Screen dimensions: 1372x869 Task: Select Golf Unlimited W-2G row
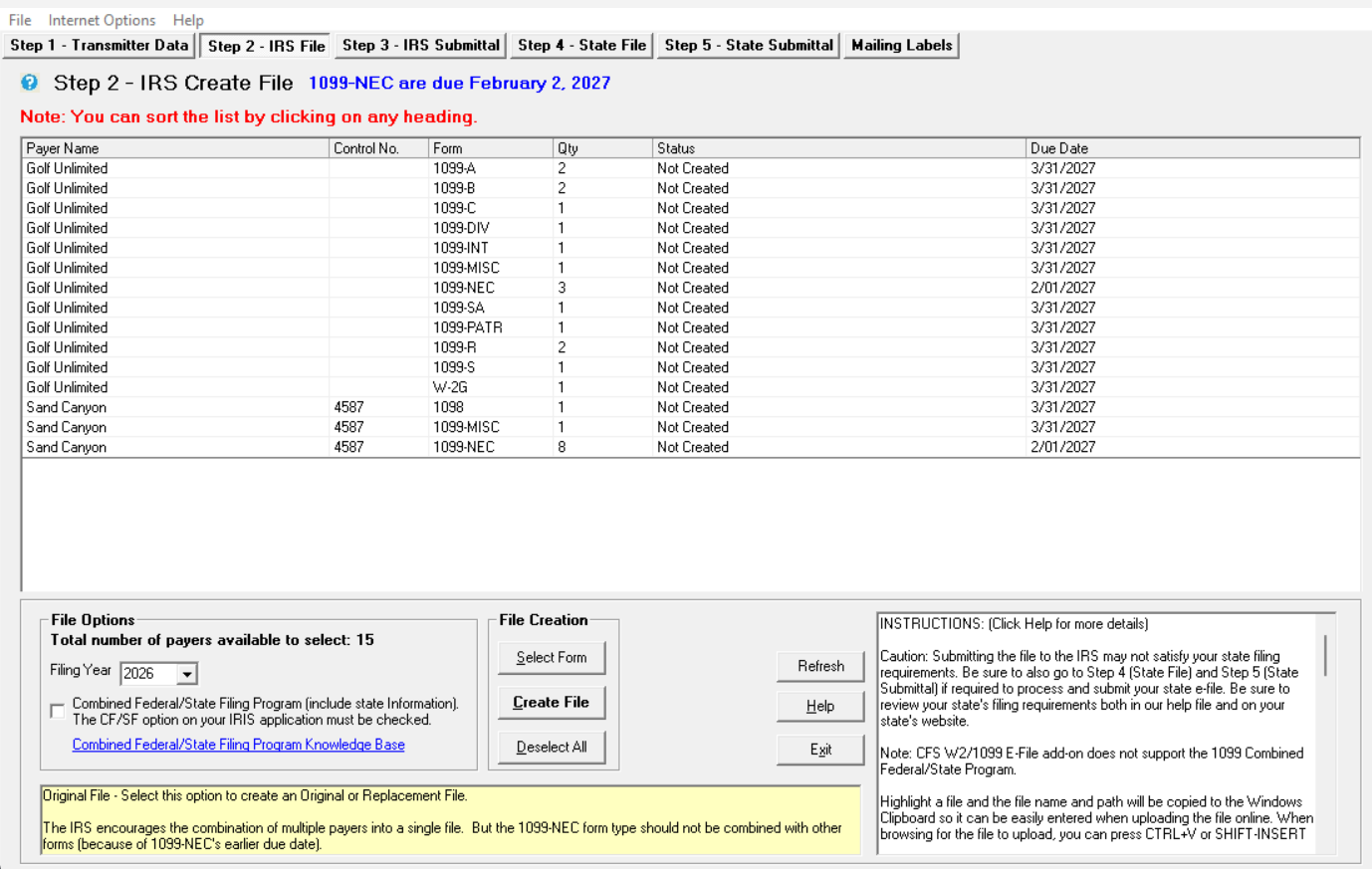691,387
